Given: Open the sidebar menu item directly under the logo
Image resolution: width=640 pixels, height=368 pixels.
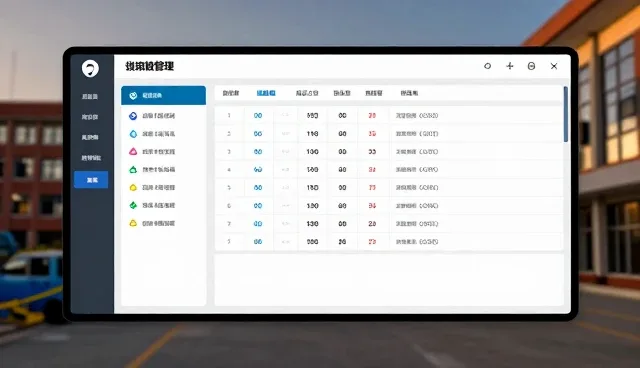Looking at the screenshot, I should click(x=90, y=97).
